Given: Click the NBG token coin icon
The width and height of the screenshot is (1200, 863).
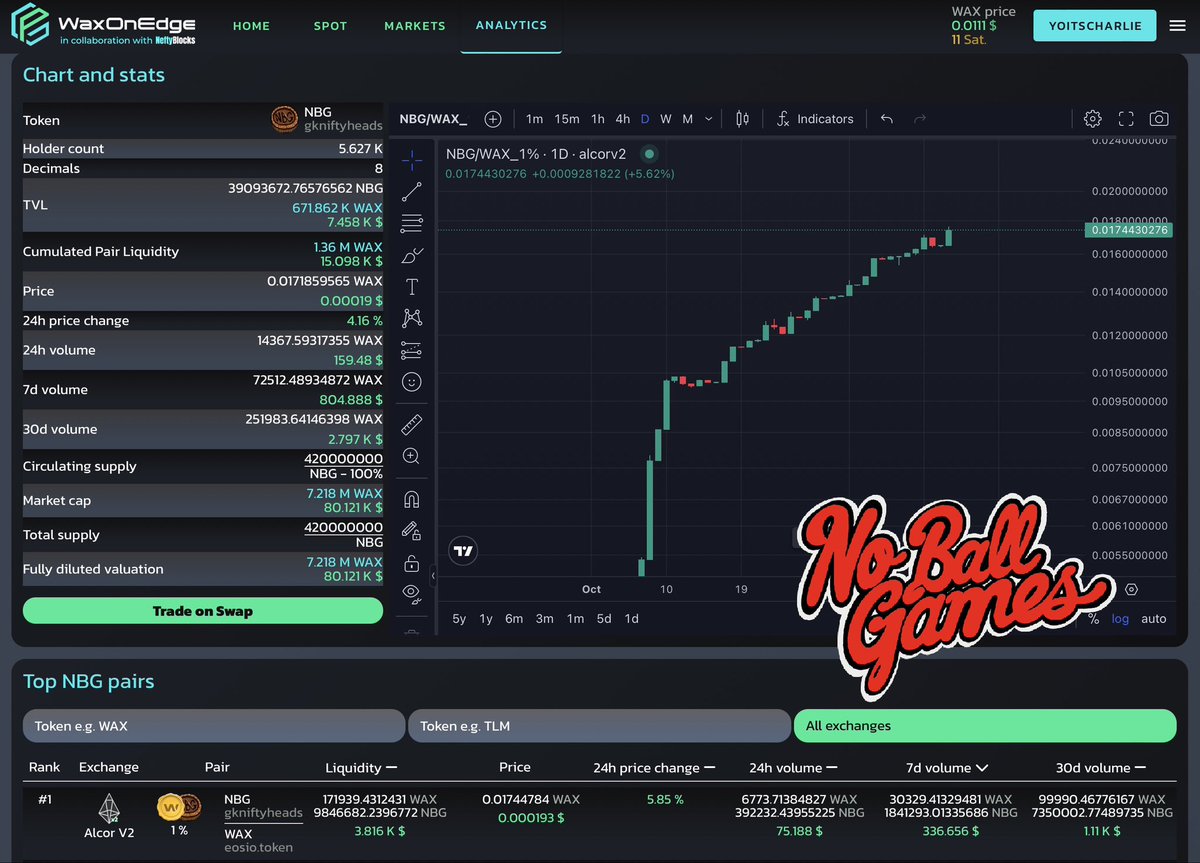Looking at the screenshot, I should (x=285, y=120).
